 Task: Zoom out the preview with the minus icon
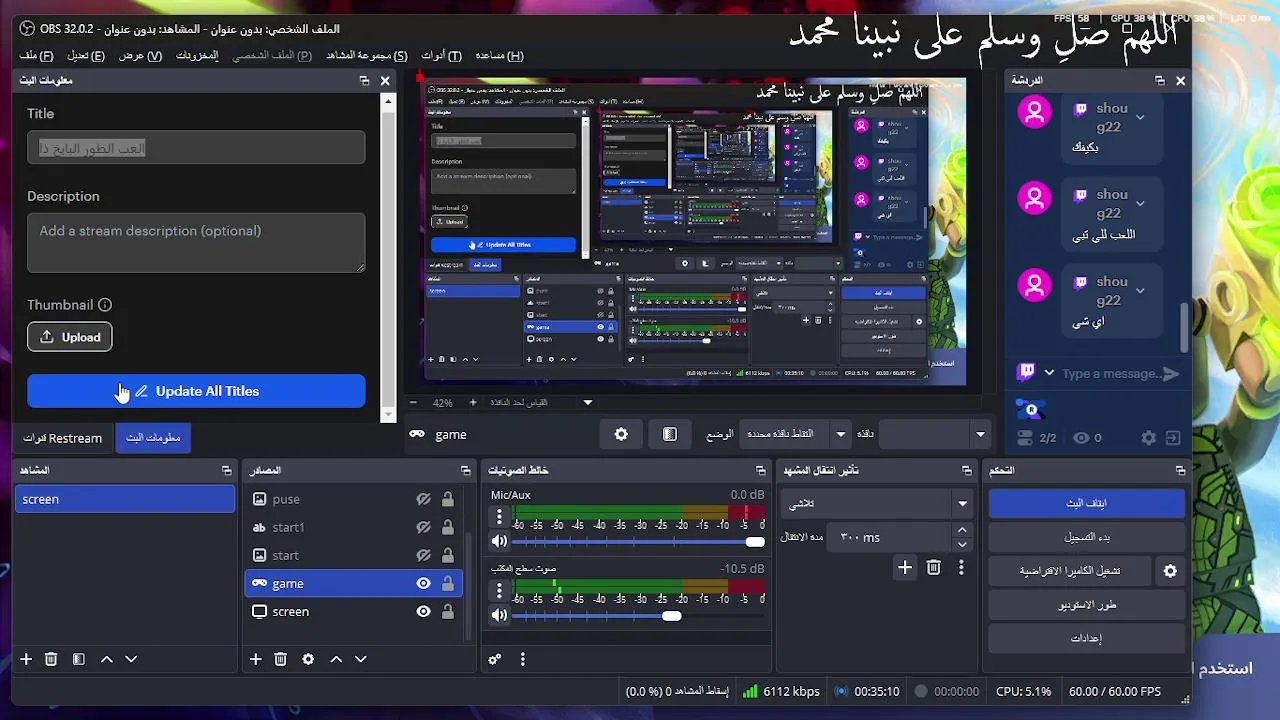coord(413,402)
